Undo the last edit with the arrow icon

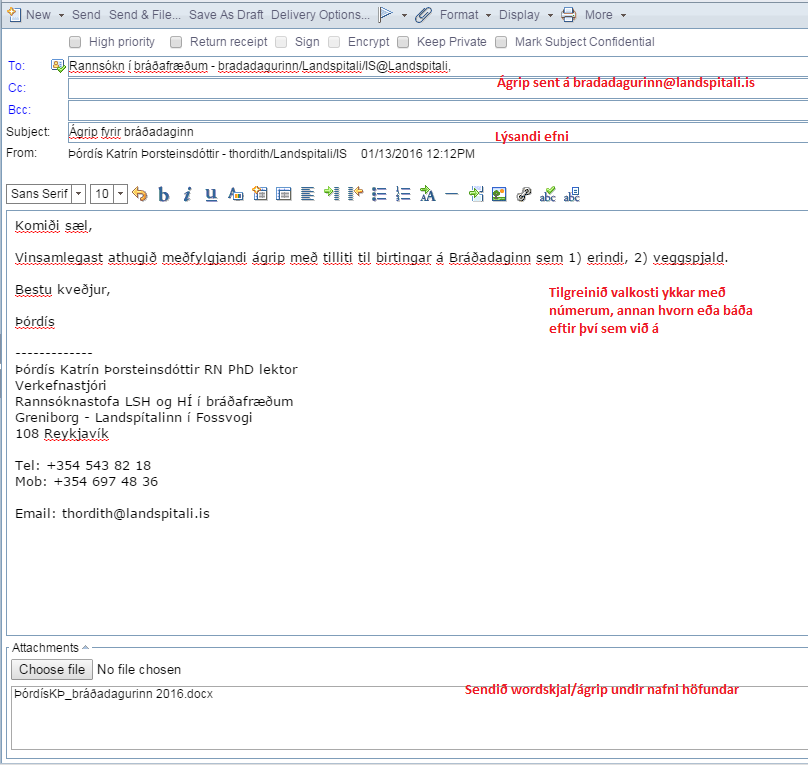point(140,194)
